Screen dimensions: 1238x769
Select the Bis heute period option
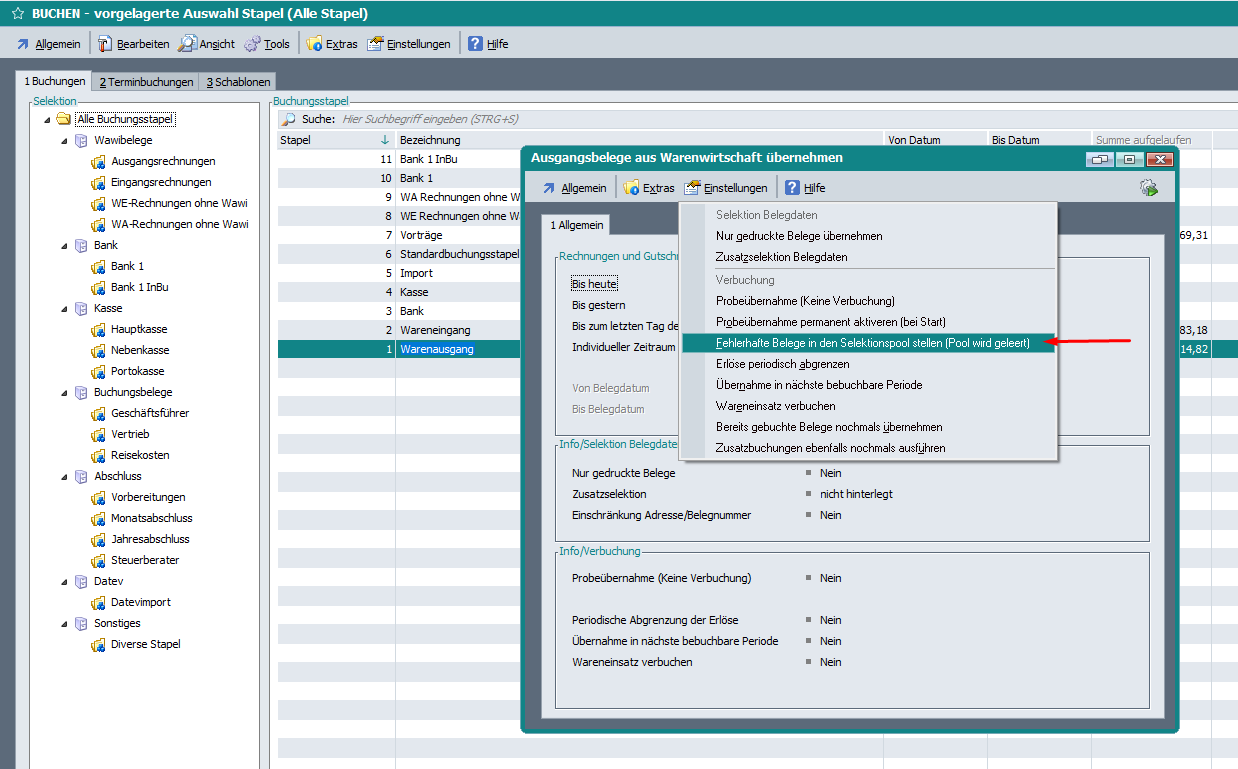click(594, 284)
